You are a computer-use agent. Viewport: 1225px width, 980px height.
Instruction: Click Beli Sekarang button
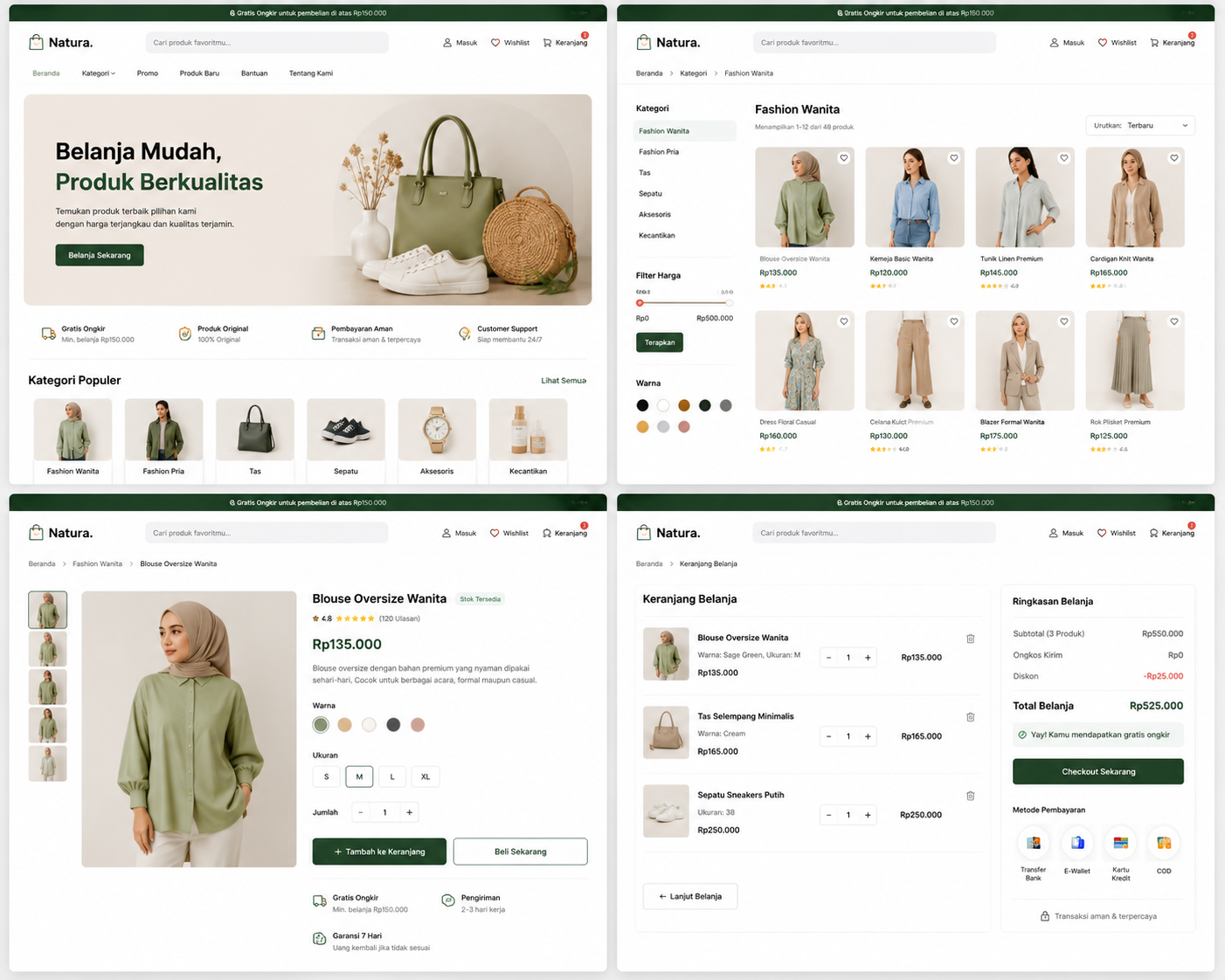[x=521, y=852]
